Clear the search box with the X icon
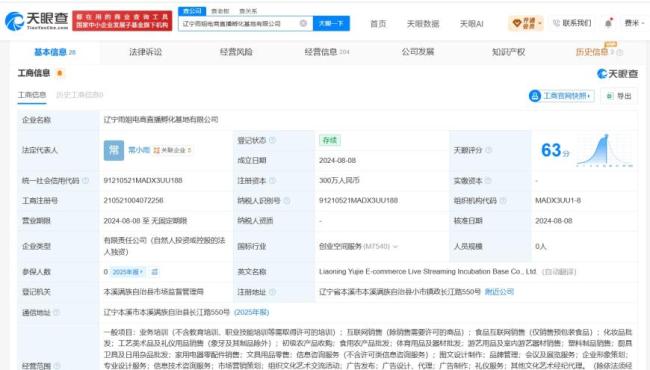Viewport: 650px width, 370px height. click(303, 24)
